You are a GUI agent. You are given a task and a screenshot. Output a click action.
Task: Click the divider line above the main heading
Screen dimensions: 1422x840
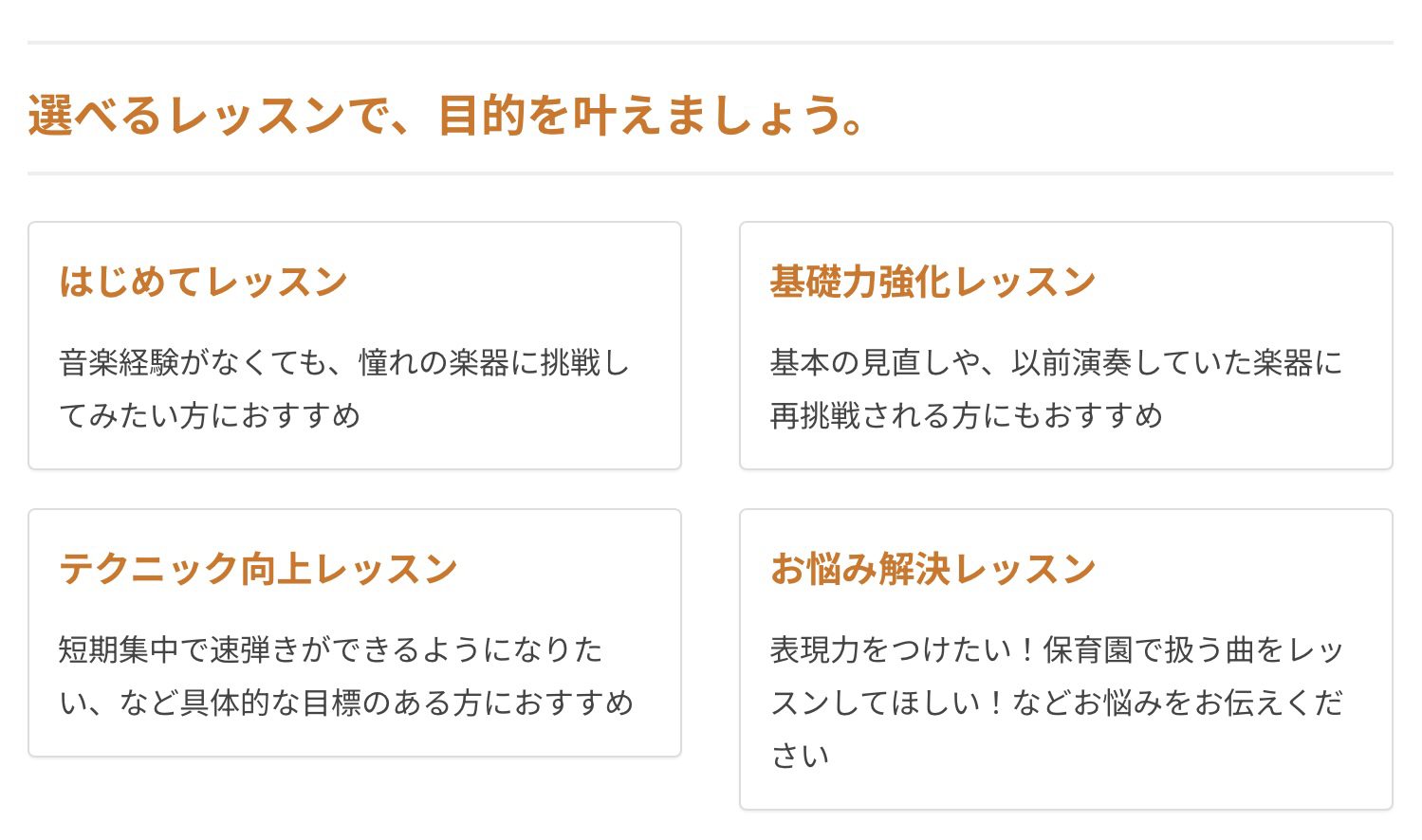point(710,43)
